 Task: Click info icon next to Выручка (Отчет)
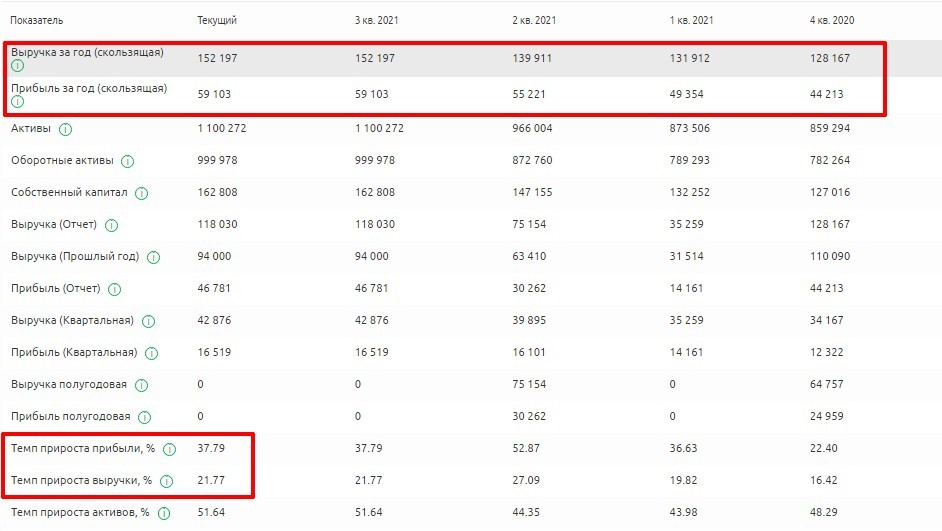coord(112,226)
